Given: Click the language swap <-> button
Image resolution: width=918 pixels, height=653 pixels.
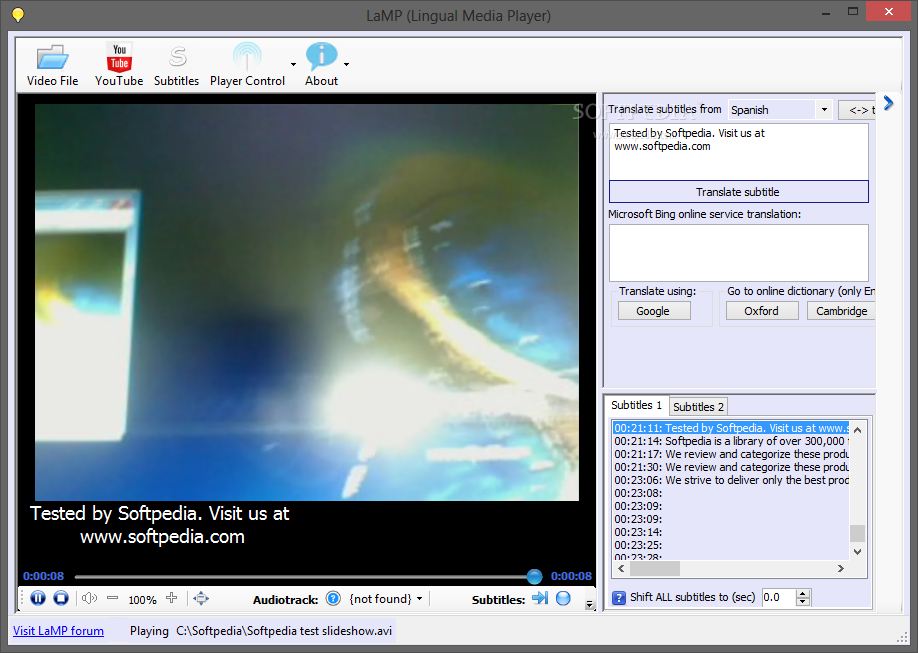Looking at the screenshot, I should (x=858, y=110).
